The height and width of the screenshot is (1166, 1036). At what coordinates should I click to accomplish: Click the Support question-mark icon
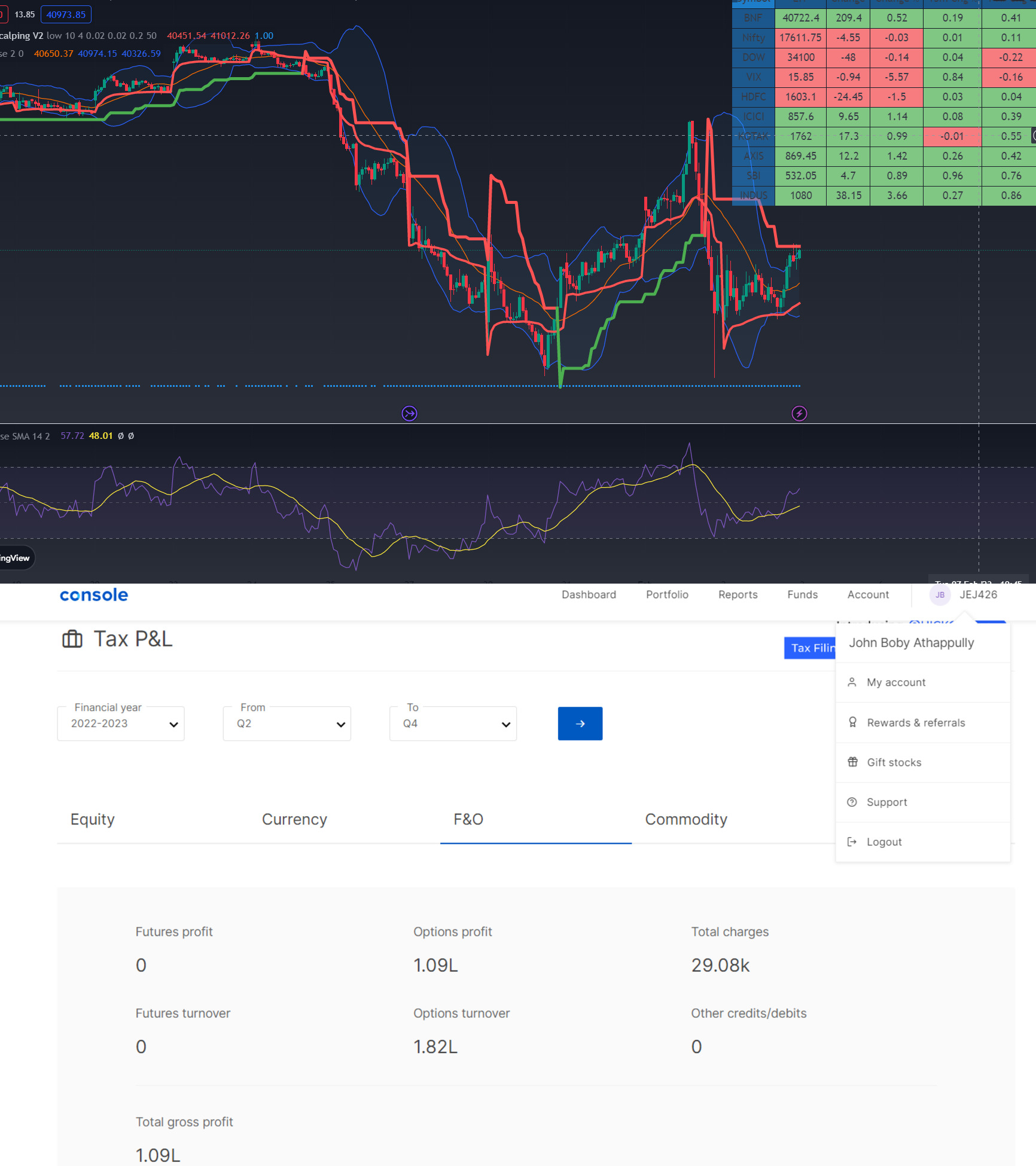coord(852,802)
